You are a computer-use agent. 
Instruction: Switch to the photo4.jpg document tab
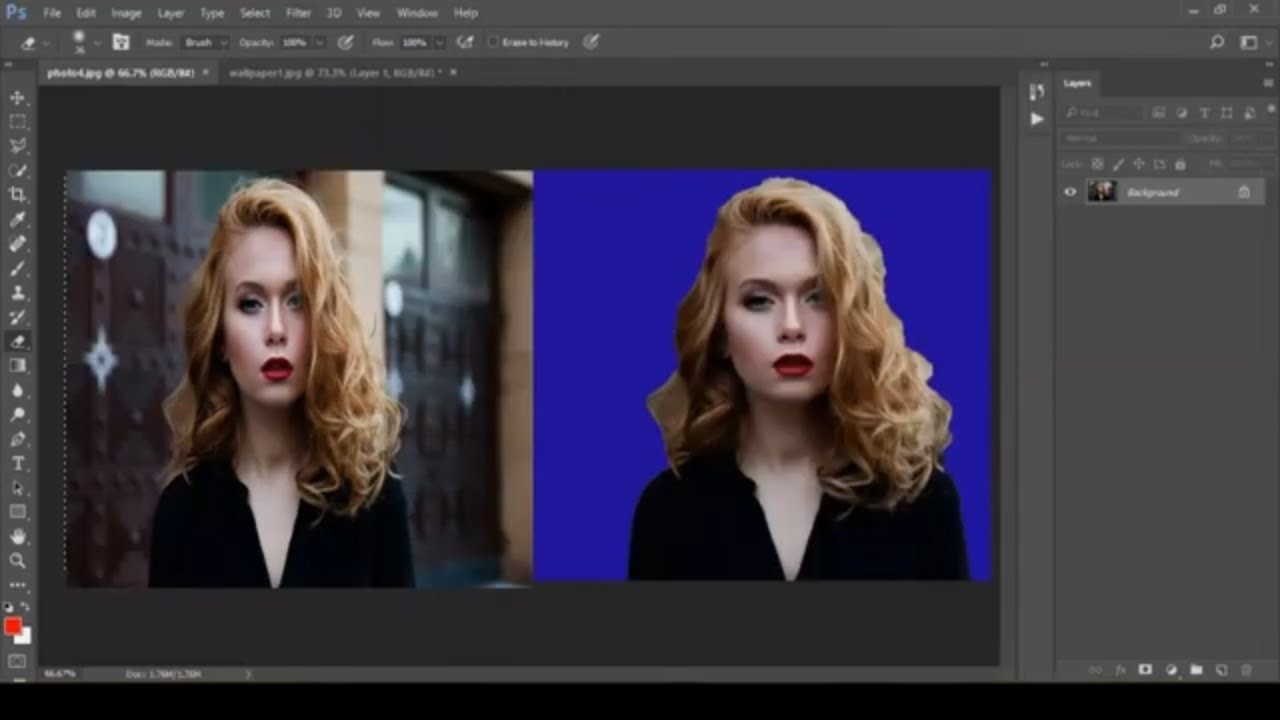pyautogui.click(x=120, y=73)
